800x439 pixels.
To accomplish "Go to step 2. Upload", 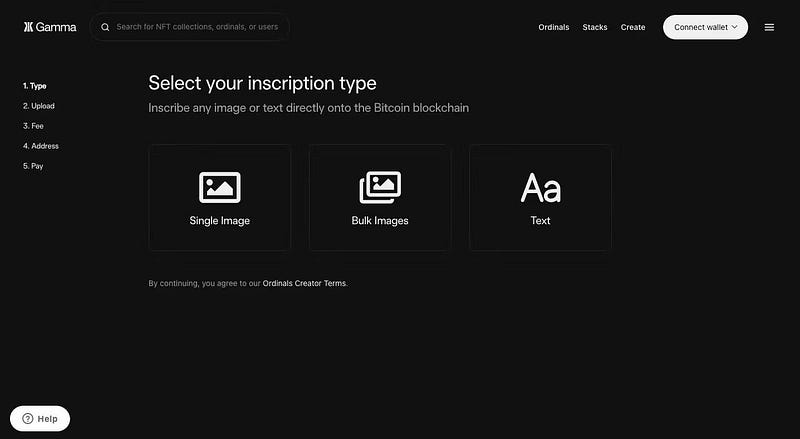I will 39,106.
